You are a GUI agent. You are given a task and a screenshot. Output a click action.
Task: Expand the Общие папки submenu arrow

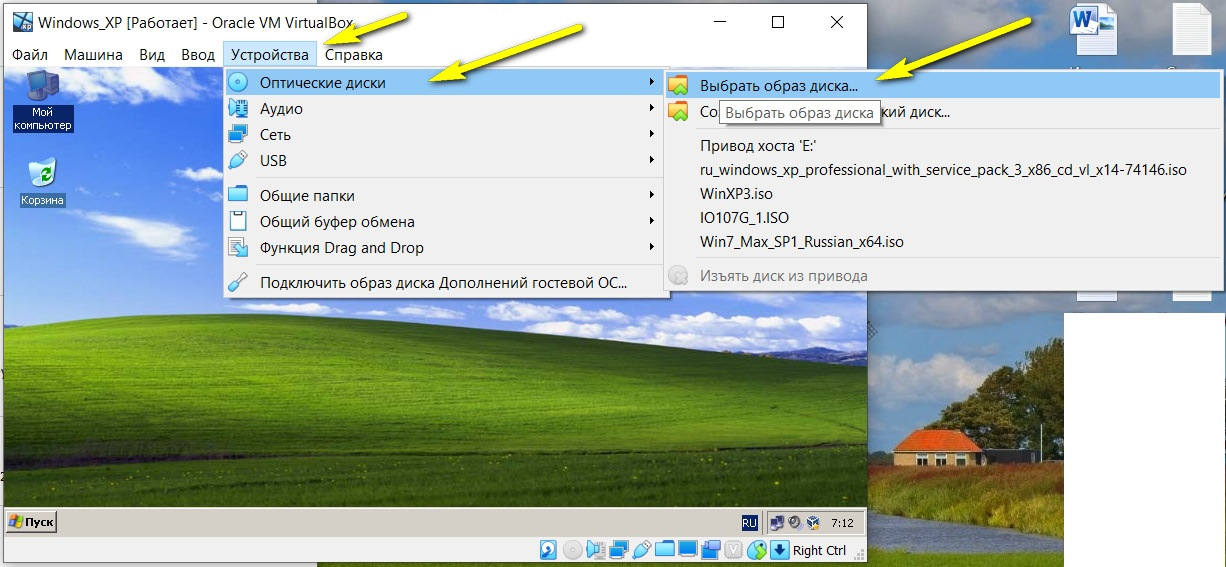(652, 196)
